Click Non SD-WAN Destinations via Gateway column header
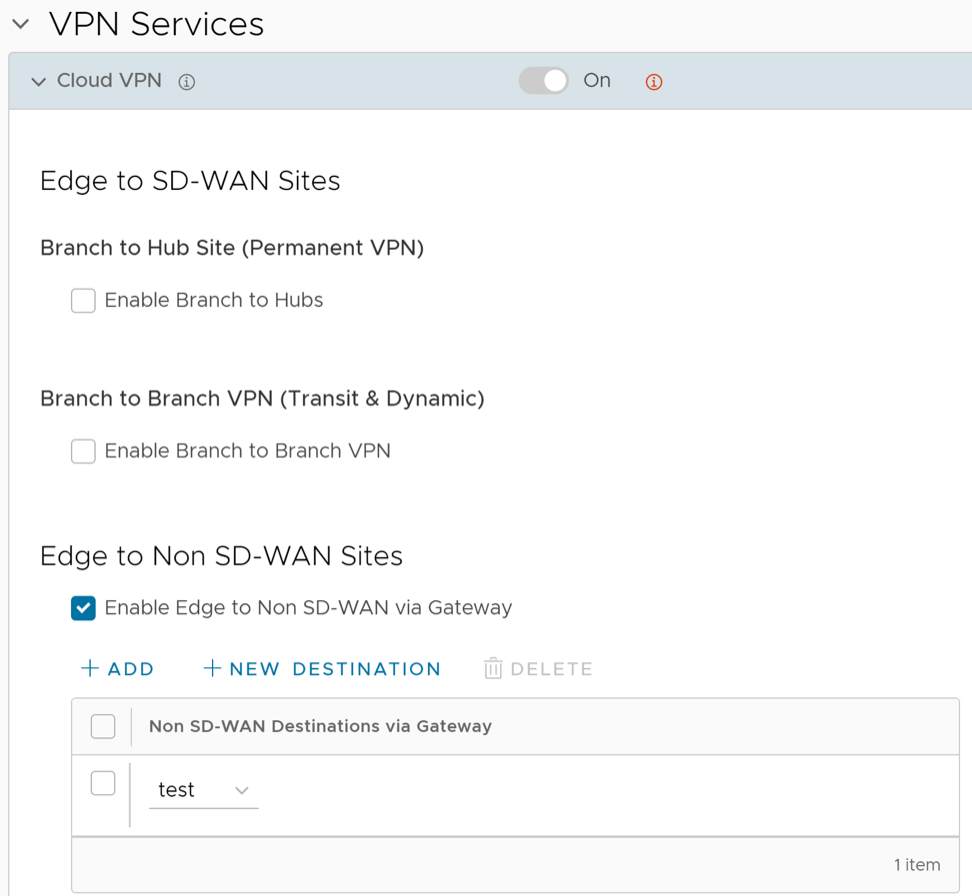Viewport: 972px width, 896px height. click(x=320, y=726)
